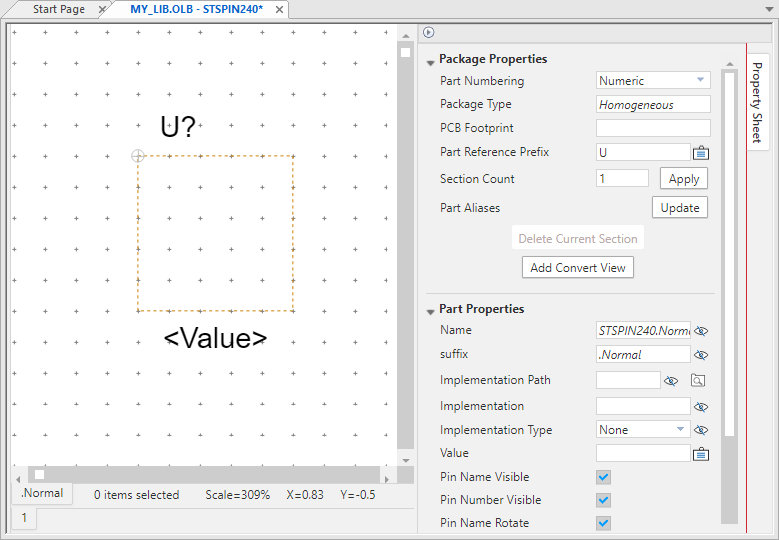
Task: Toggle visibility eye for the suffix property
Action: point(701,355)
